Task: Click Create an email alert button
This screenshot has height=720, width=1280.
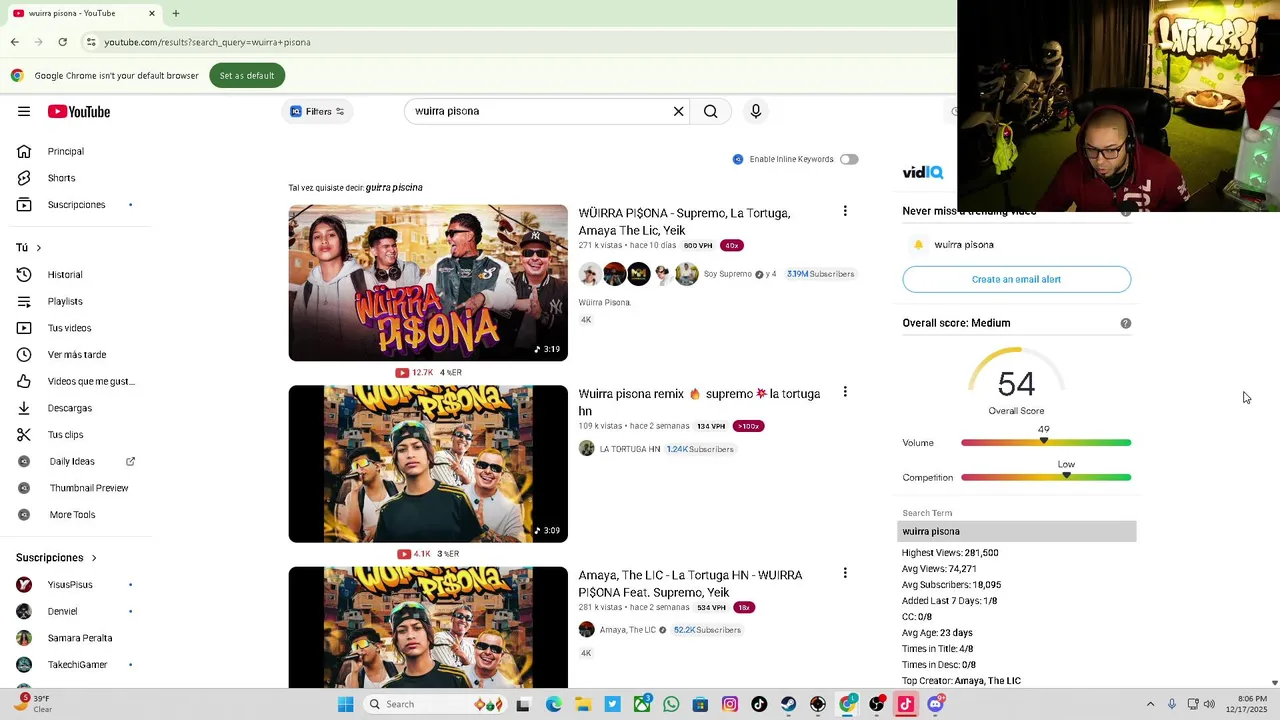Action: [x=1016, y=279]
